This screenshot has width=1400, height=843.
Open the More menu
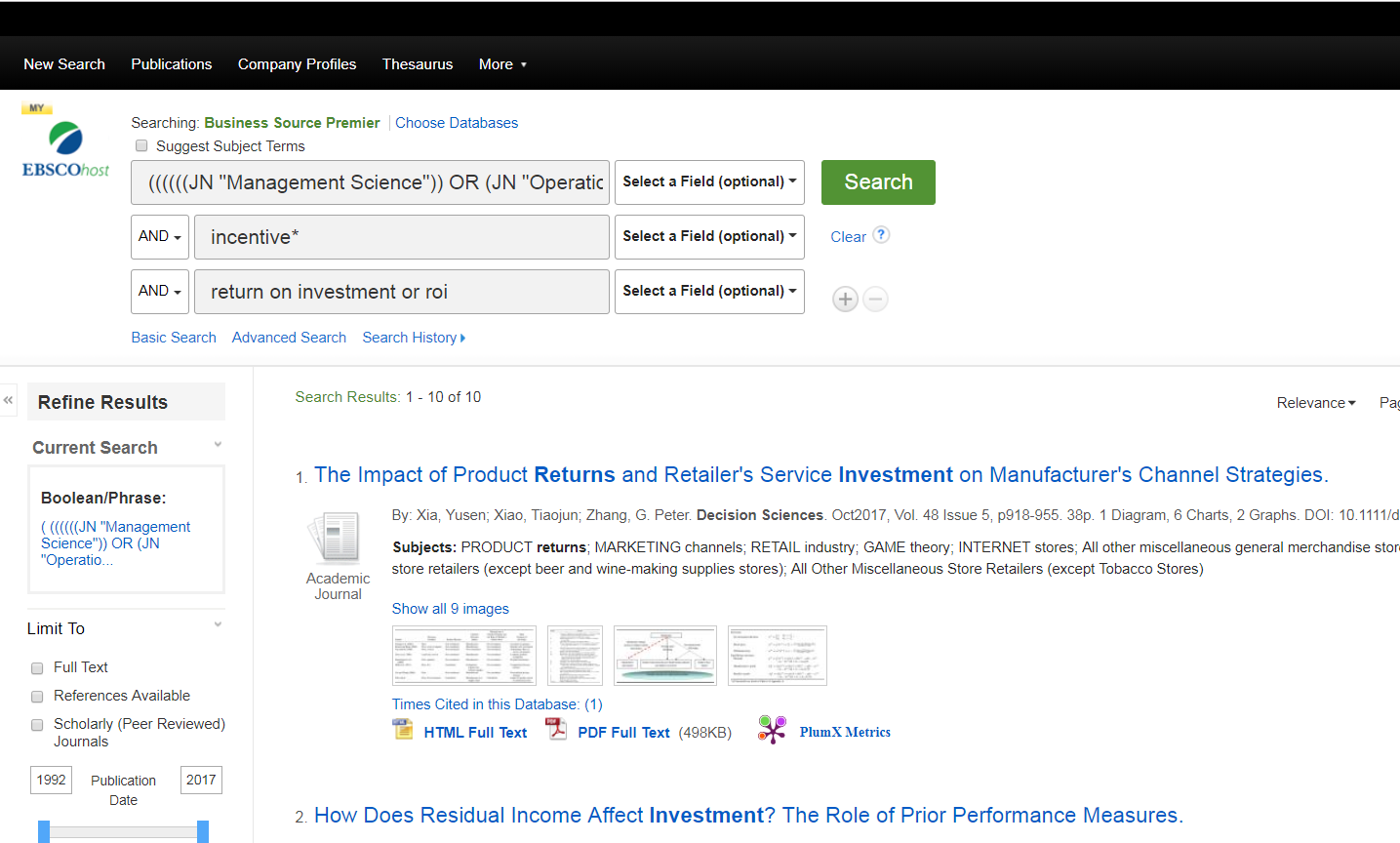(502, 64)
